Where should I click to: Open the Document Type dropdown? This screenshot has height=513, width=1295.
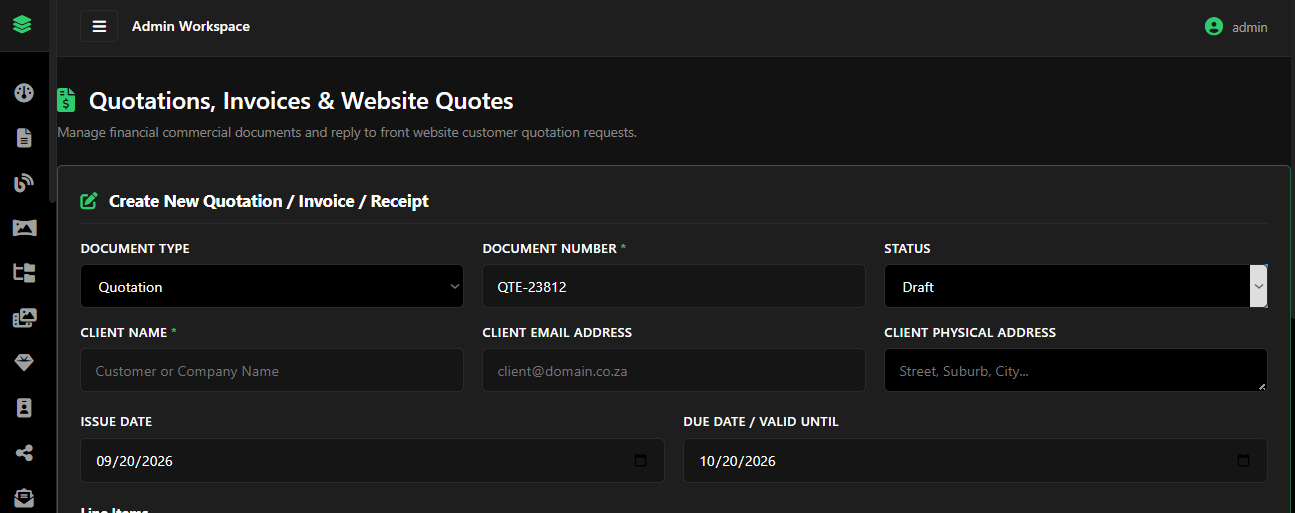click(x=272, y=286)
